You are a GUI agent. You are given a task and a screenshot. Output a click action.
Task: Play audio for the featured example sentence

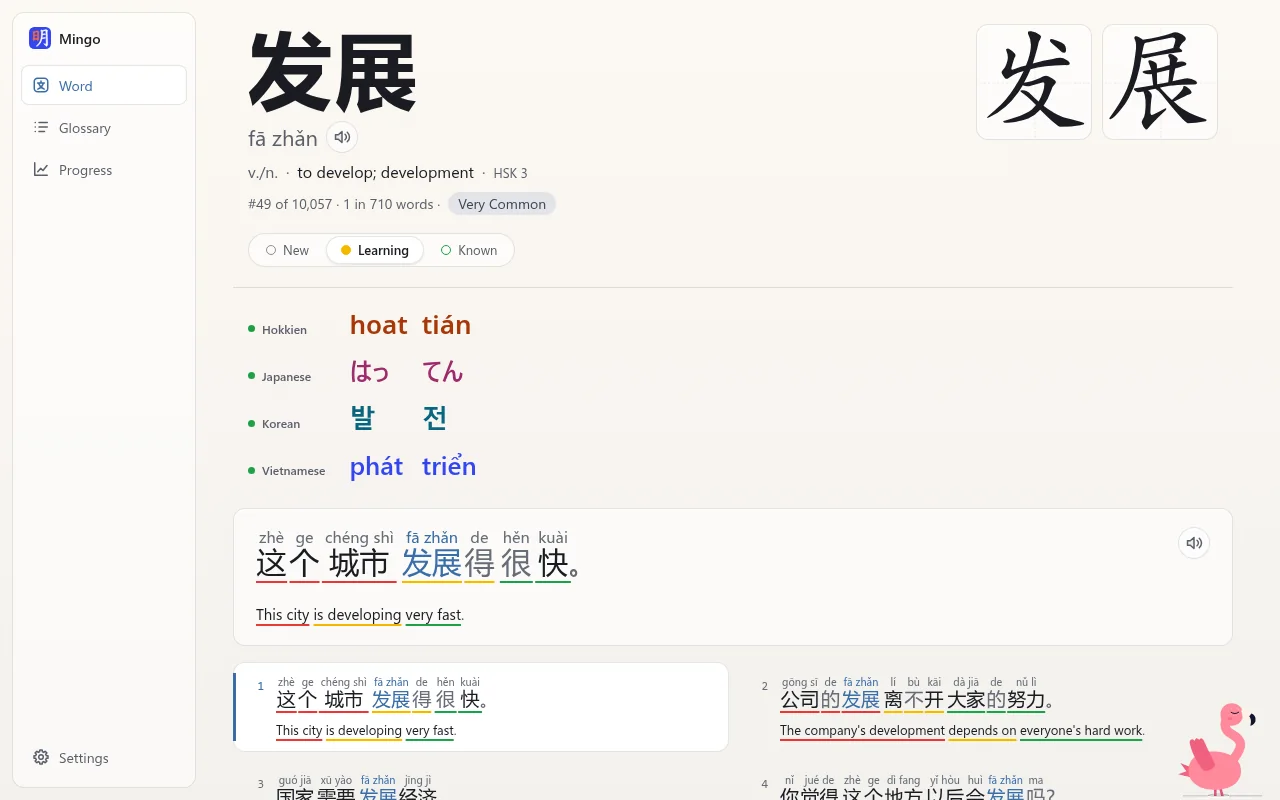(1194, 543)
